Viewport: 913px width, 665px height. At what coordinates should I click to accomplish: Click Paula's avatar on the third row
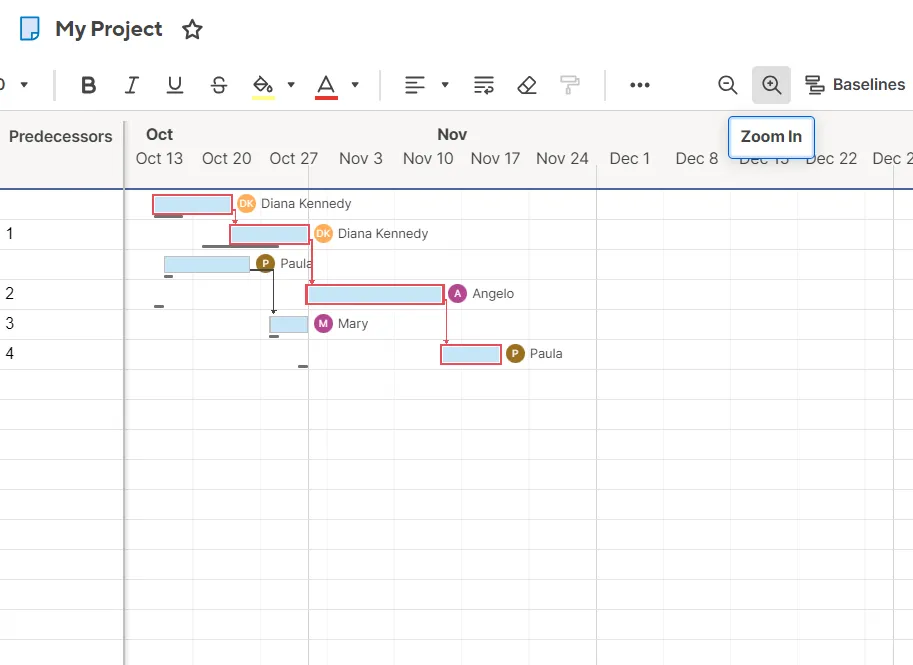(x=266, y=263)
